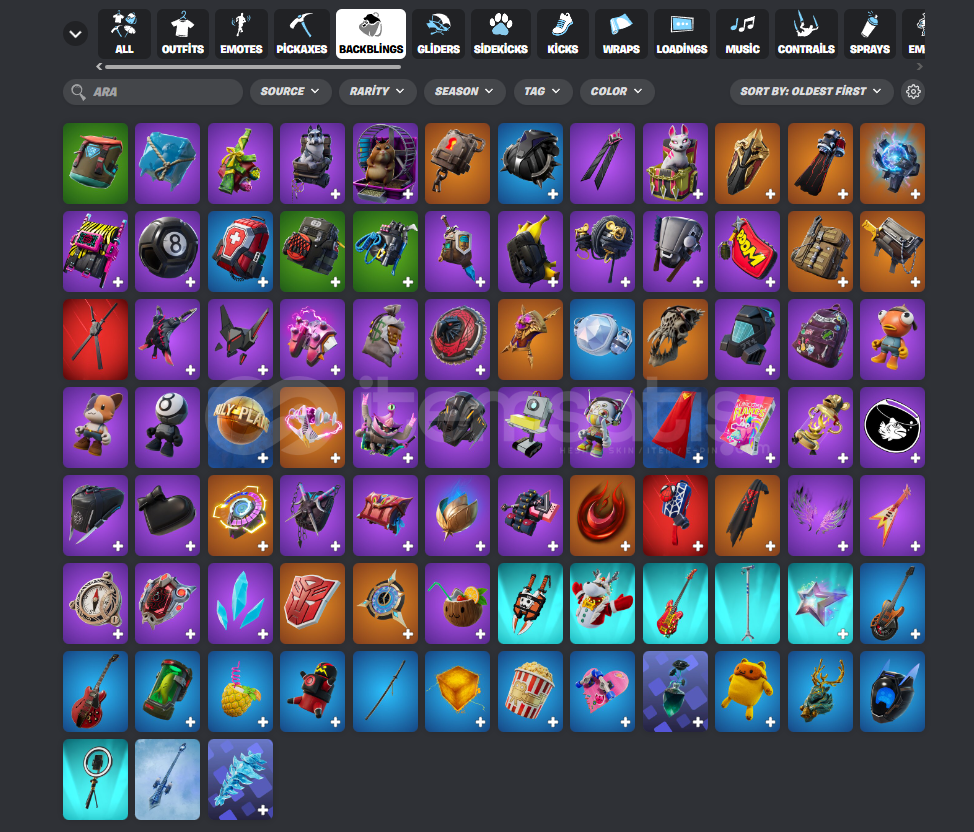974x832 pixels.
Task: Select the red crossed swords backbling
Action: tap(96, 340)
